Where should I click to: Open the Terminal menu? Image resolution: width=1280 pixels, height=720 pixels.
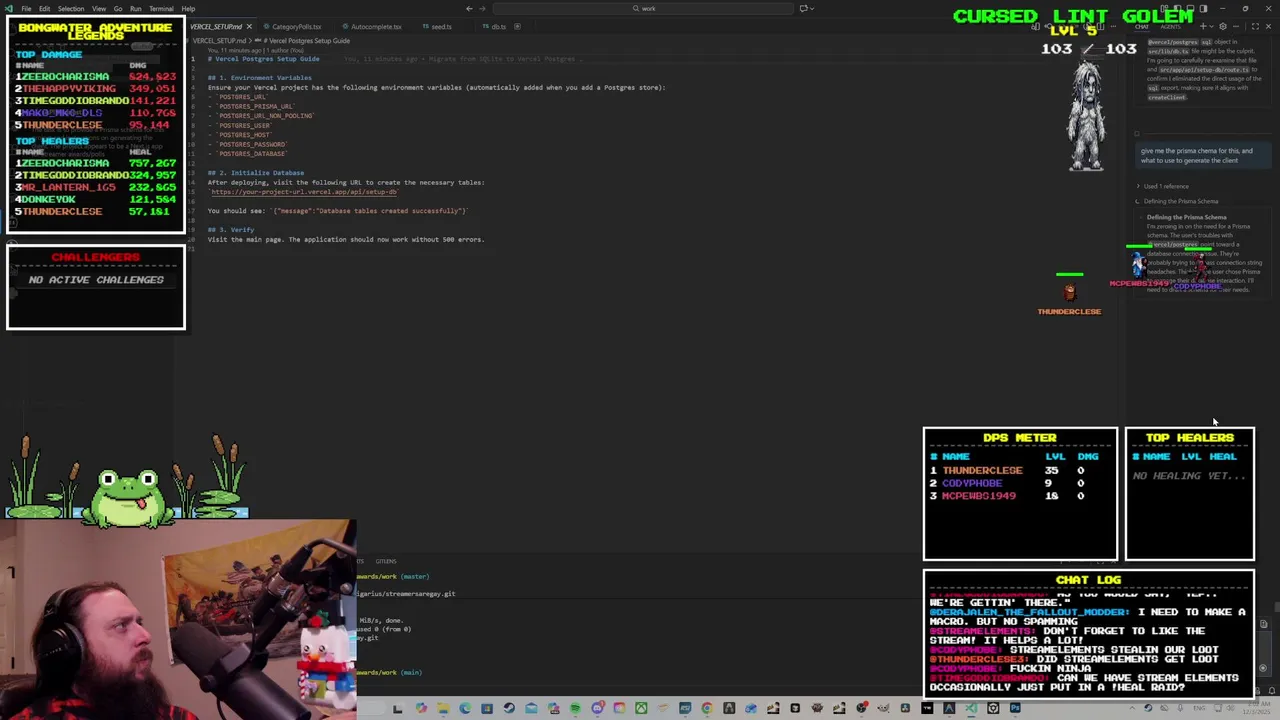coord(161,8)
